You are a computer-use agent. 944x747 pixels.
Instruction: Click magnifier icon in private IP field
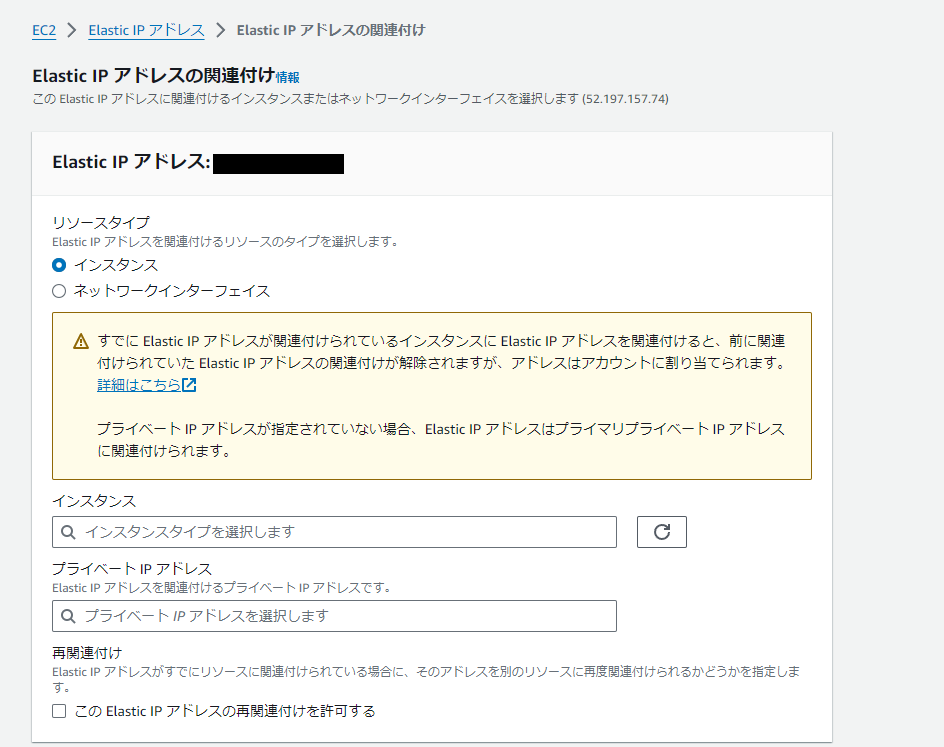[68, 616]
